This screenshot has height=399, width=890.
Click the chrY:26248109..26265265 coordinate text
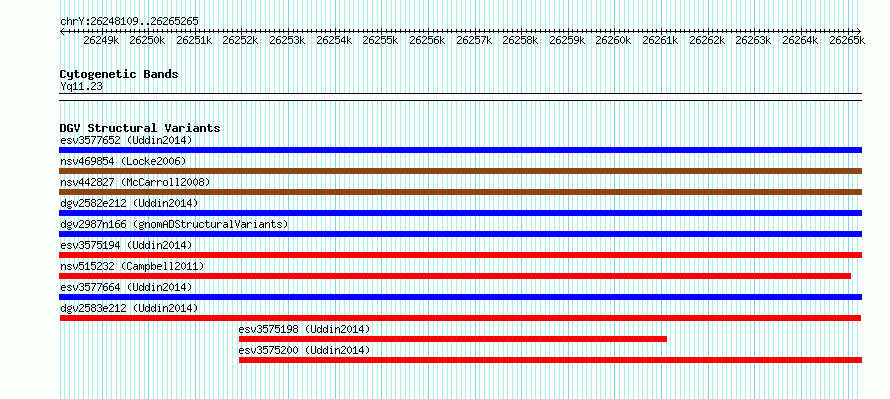tap(129, 22)
